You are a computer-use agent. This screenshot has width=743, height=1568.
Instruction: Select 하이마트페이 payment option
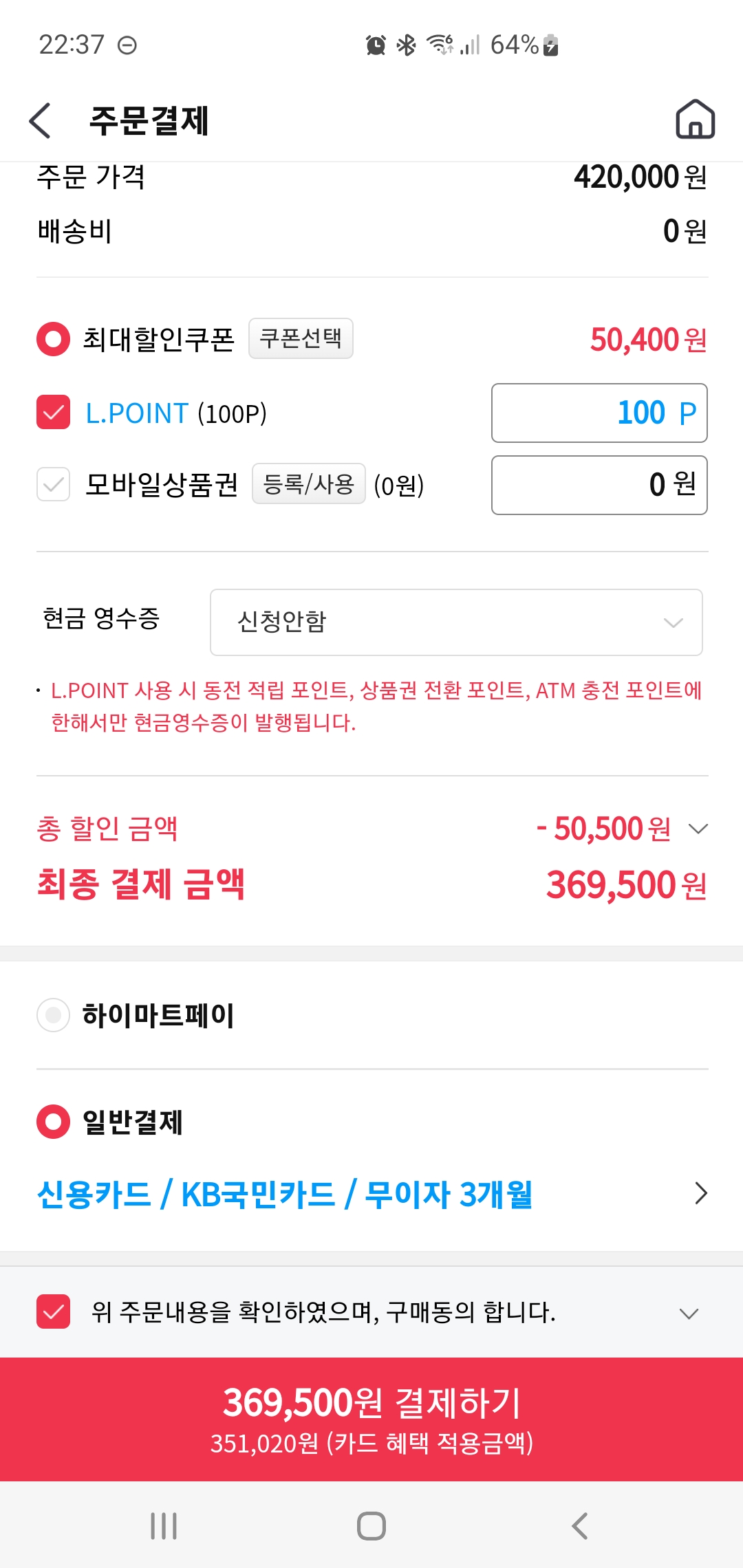[54, 1015]
